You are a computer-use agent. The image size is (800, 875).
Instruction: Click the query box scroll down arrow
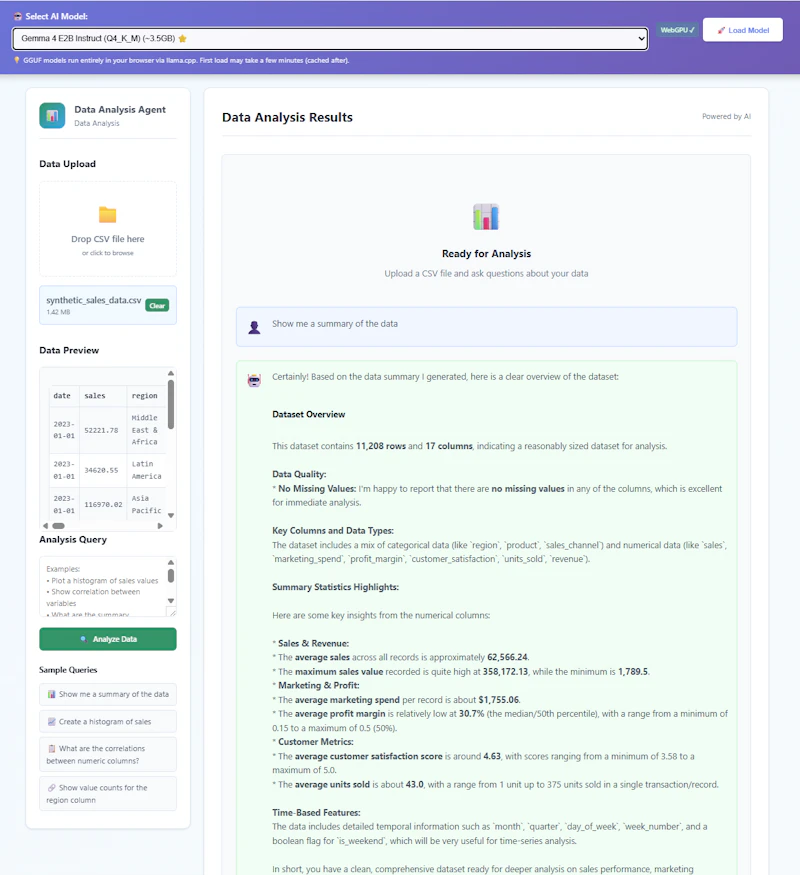pos(171,601)
